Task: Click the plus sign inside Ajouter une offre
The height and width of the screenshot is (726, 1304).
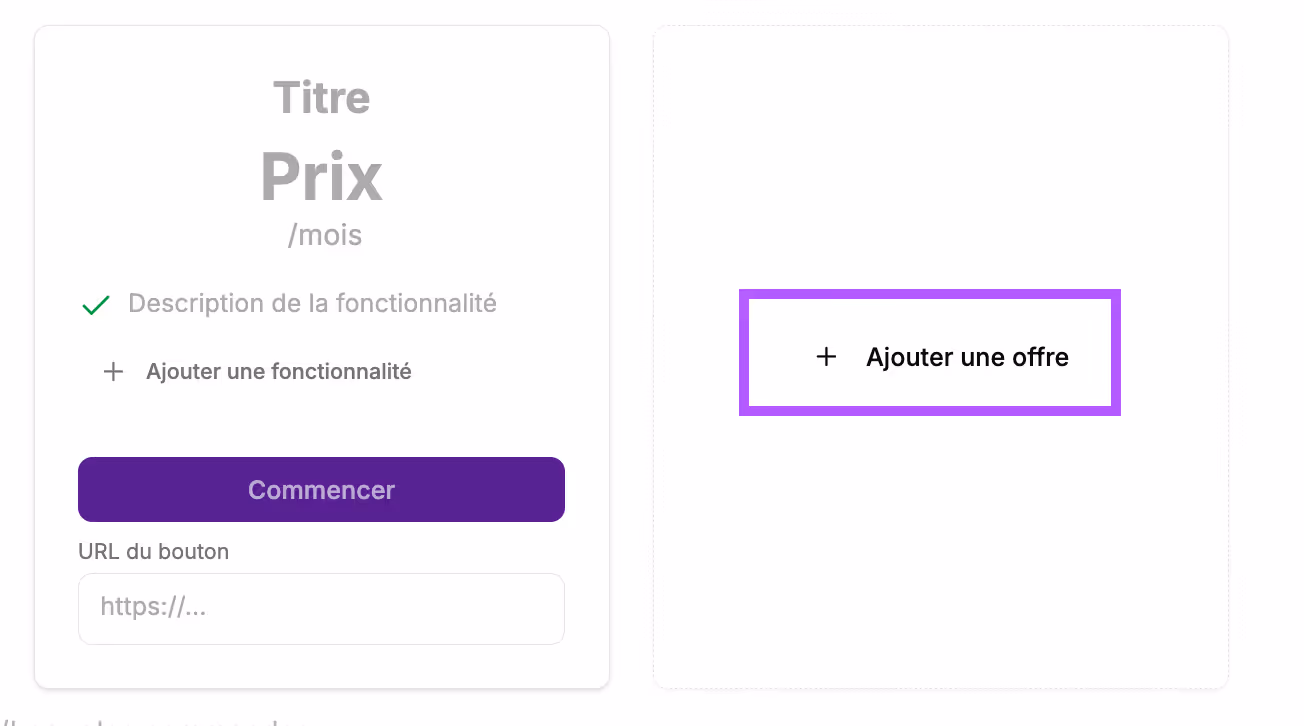Action: [x=826, y=356]
